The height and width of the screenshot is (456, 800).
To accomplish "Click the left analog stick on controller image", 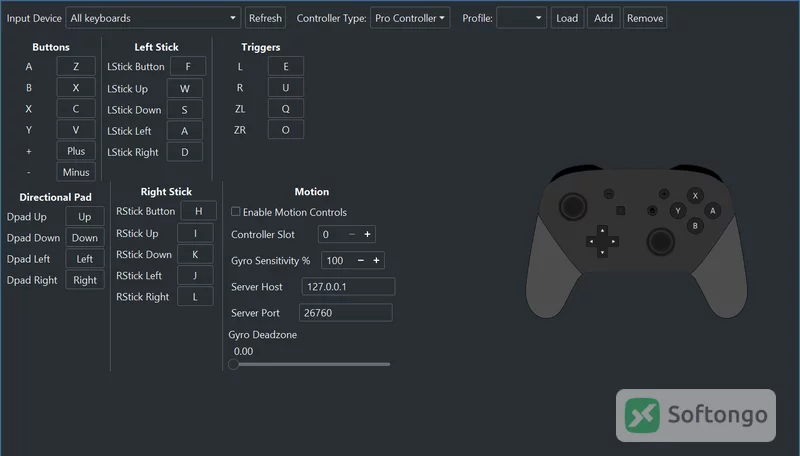I will tap(573, 206).
